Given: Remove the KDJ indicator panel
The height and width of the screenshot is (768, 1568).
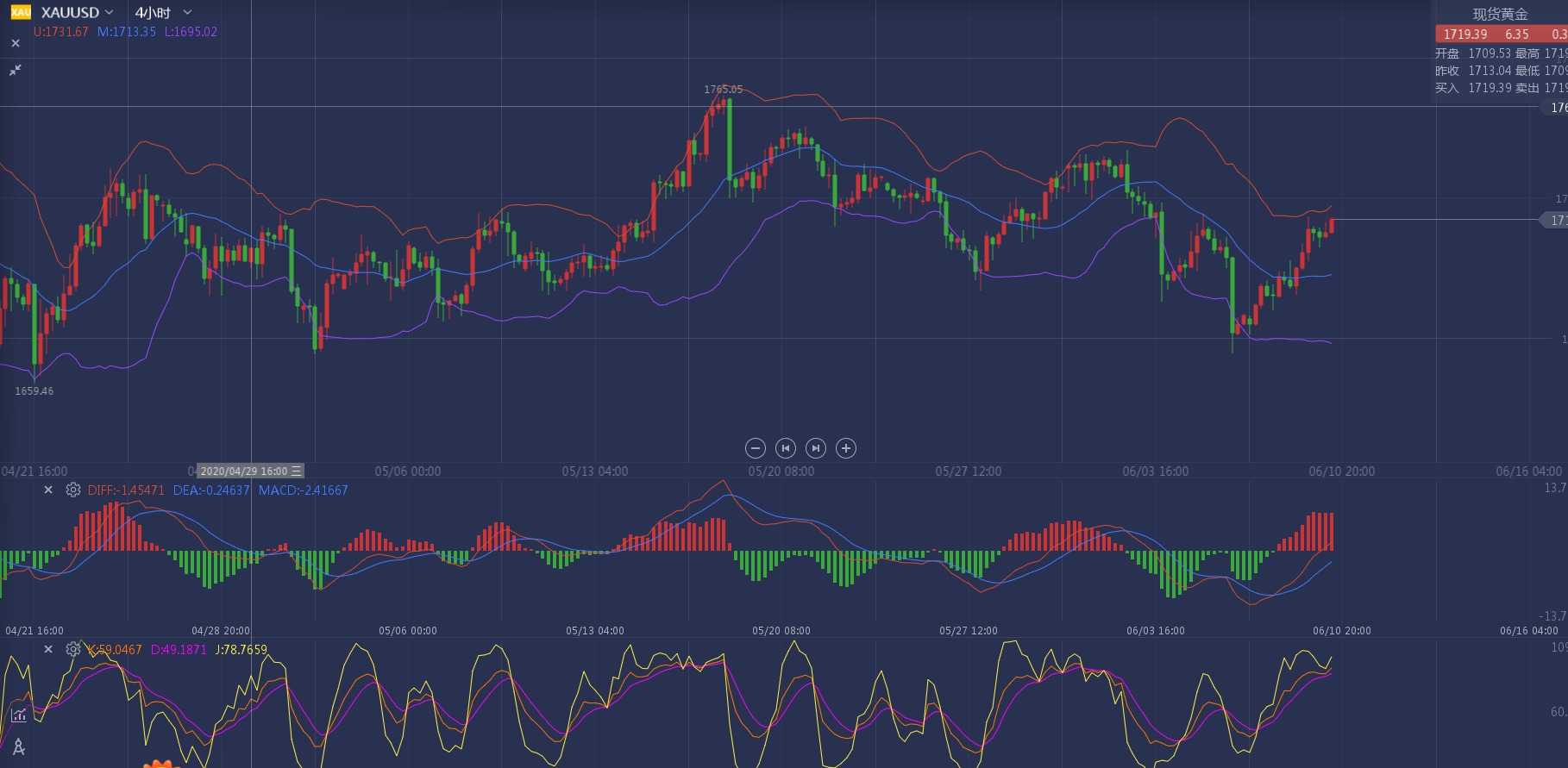Looking at the screenshot, I should pos(48,649).
